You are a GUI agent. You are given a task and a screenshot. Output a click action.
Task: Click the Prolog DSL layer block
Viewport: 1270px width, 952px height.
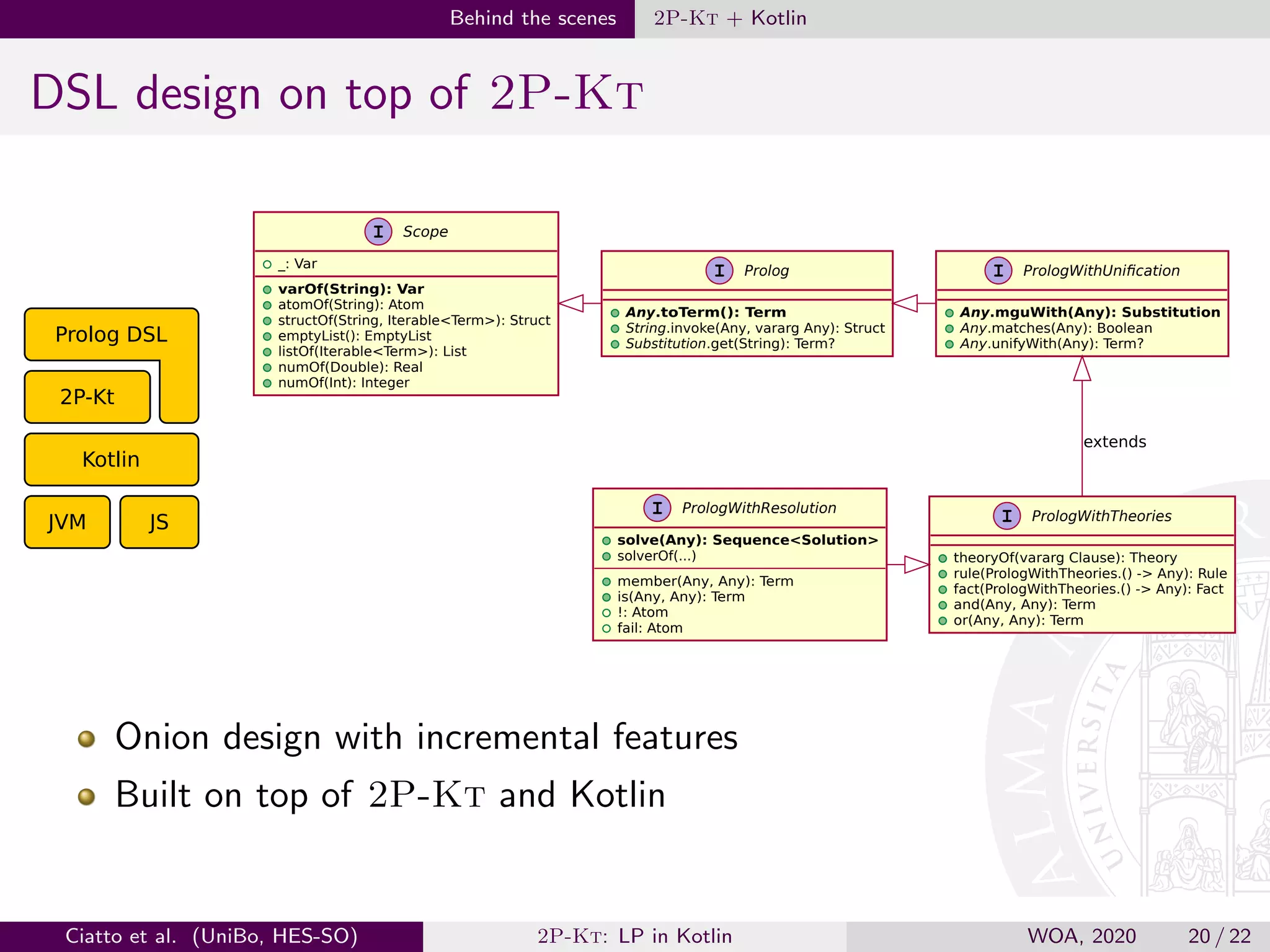[x=111, y=335]
